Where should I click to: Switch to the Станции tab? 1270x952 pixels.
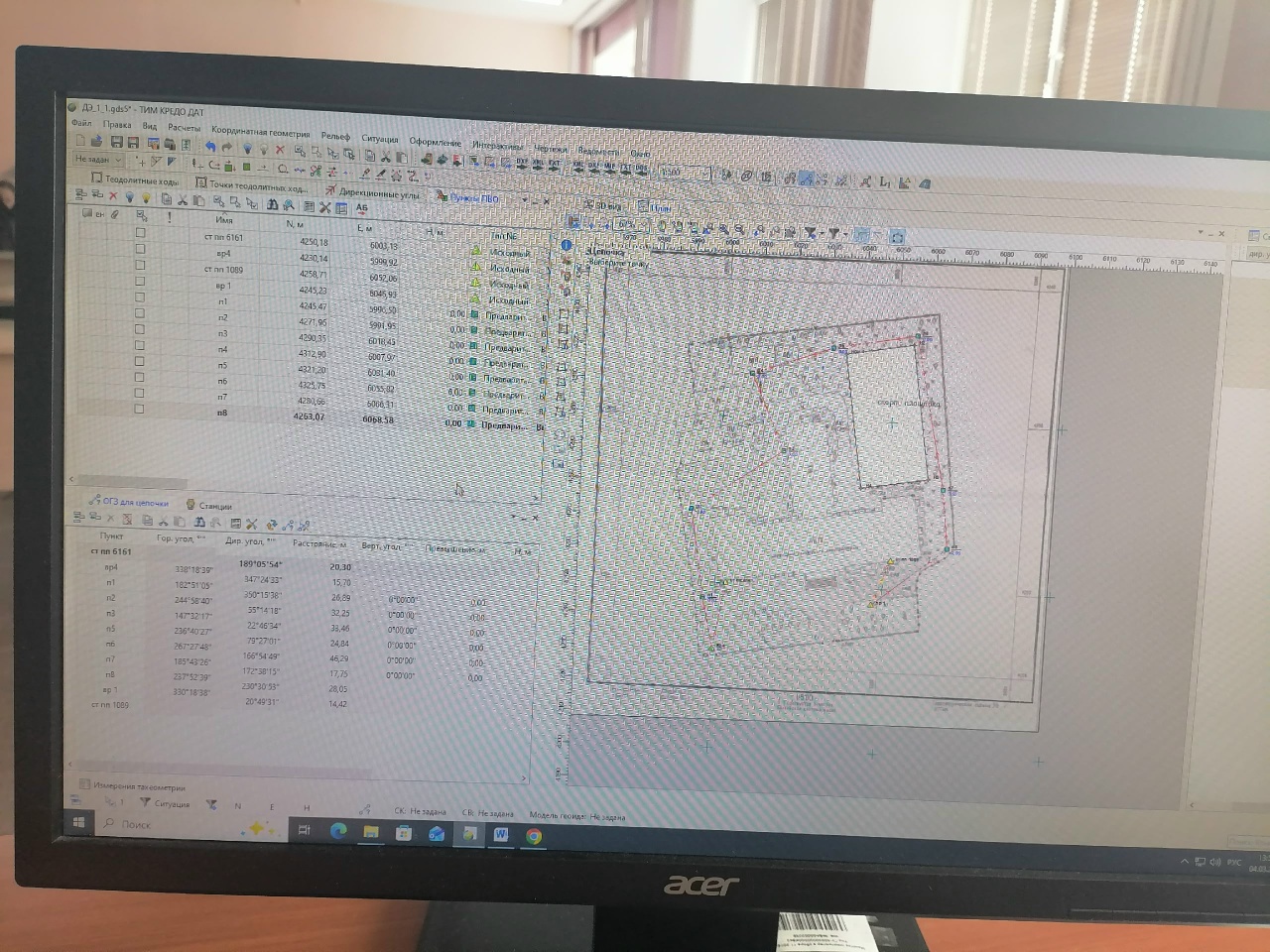click(209, 506)
